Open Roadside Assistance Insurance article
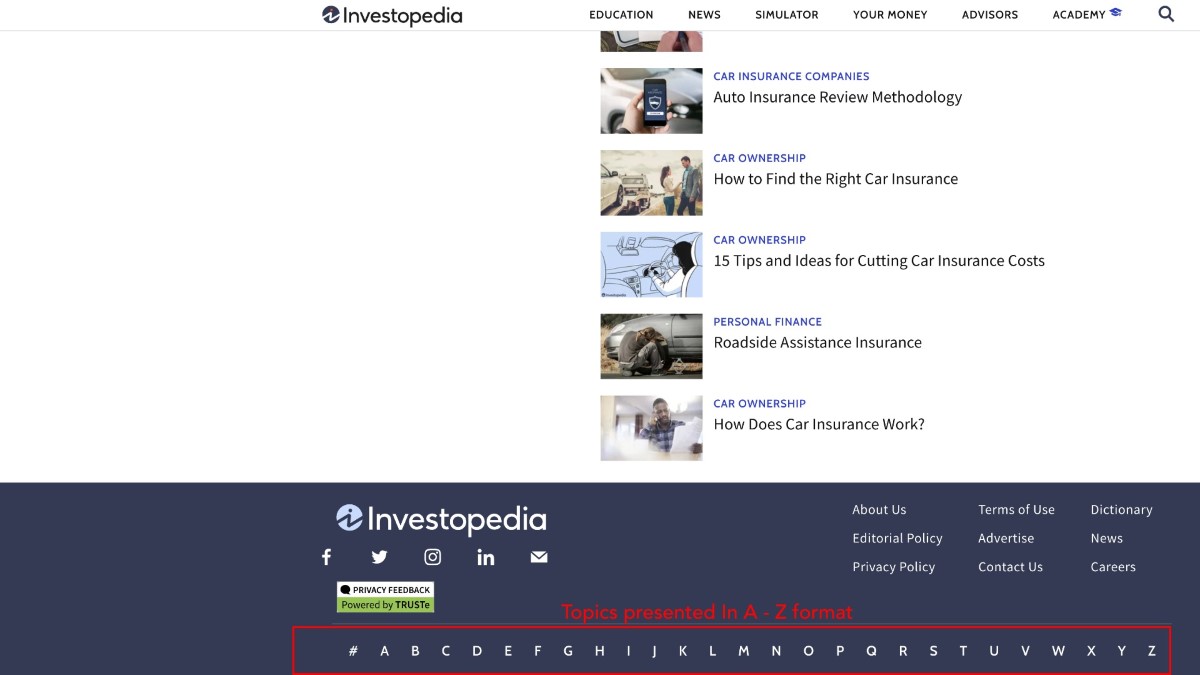Screen dimensions: 1200x675 tap(818, 343)
